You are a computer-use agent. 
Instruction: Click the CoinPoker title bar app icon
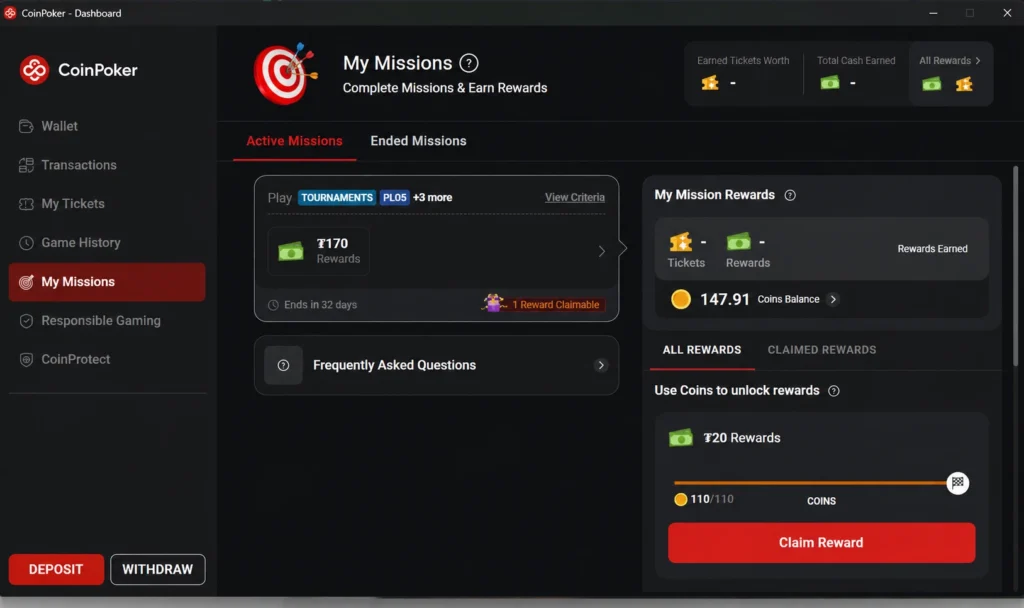coord(10,13)
